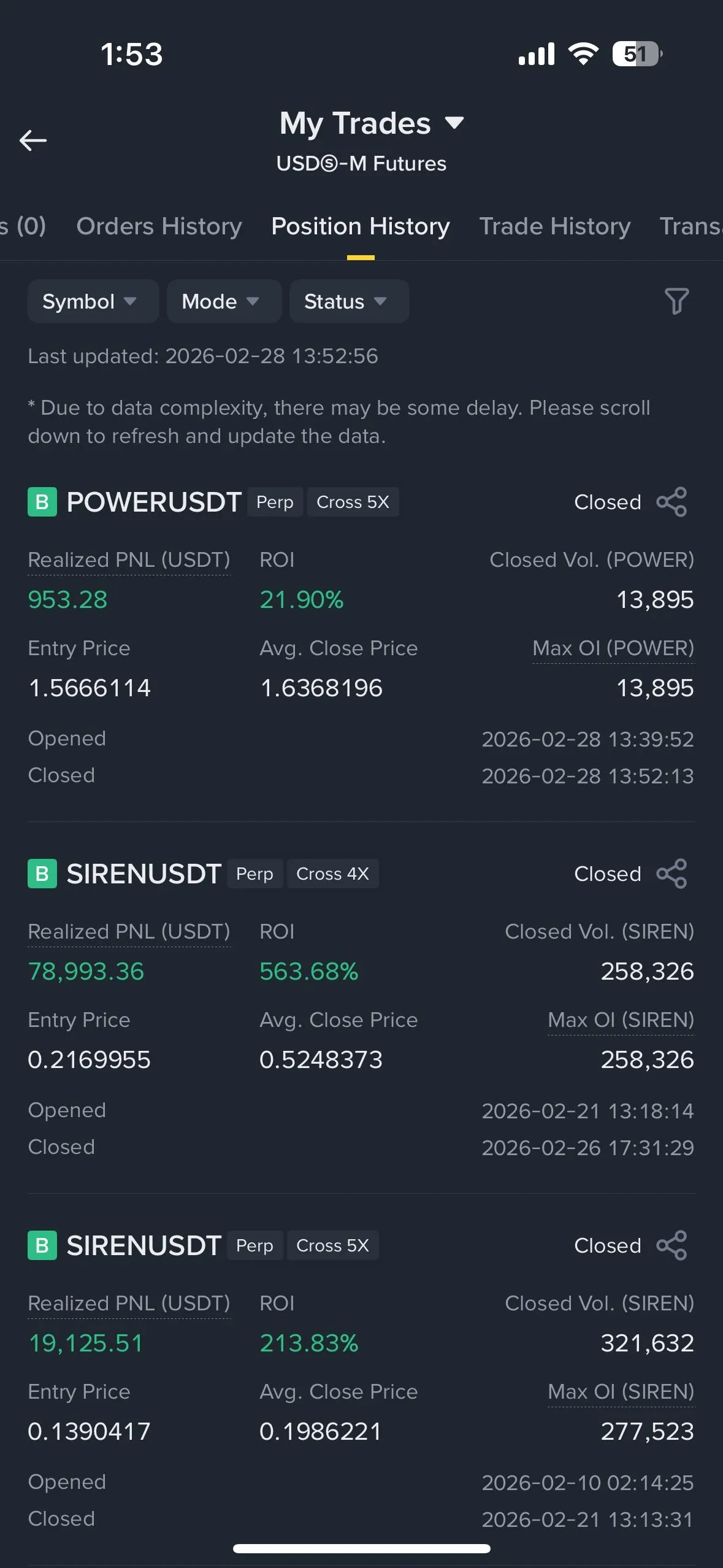The height and width of the screenshot is (1568, 723).
Task: Open the Mode filter dropdown
Action: (224, 301)
